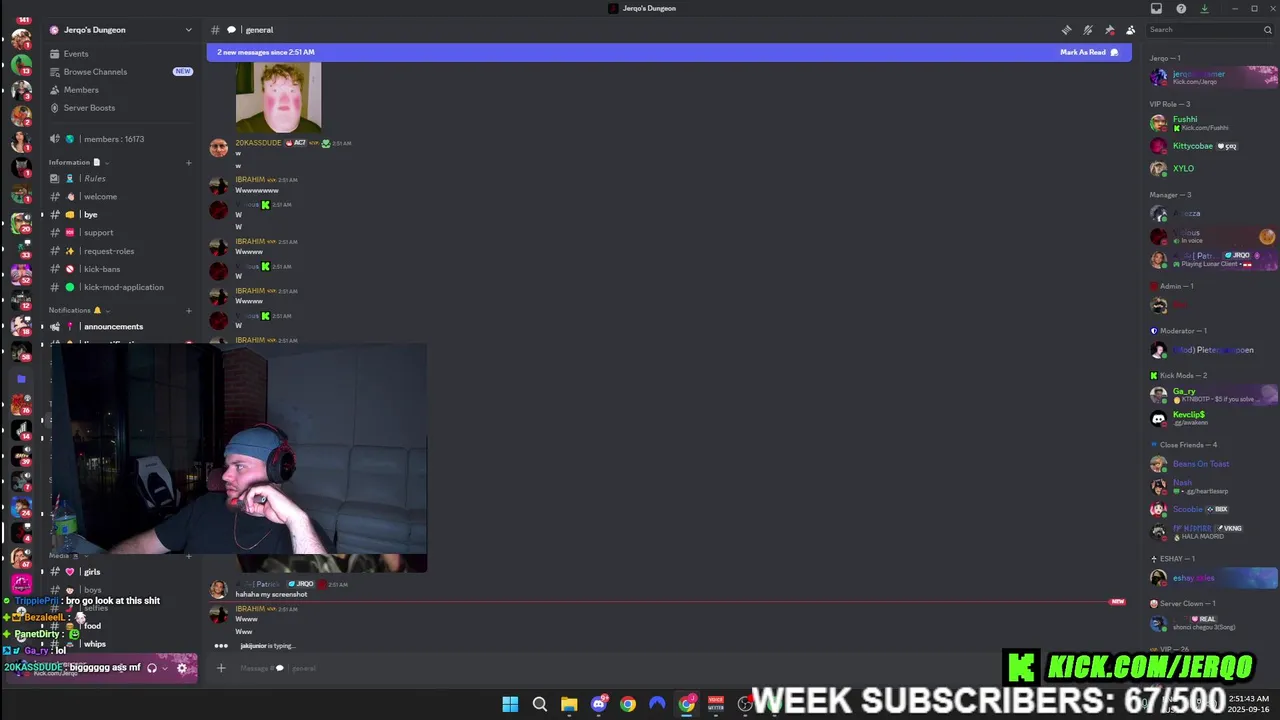The width and height of the screenshot is (1280, 720).
Task: Open the bye channel
Action: point(121,214)
